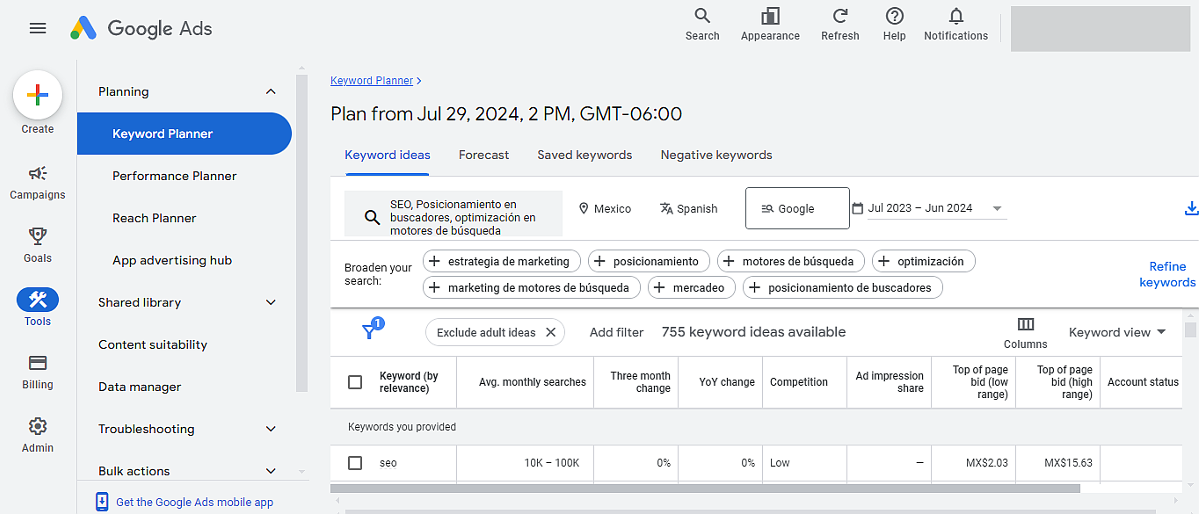This screenshot has width=1199, height=514.
Task: Click the Google search network setting
Action: pos(797,208)
